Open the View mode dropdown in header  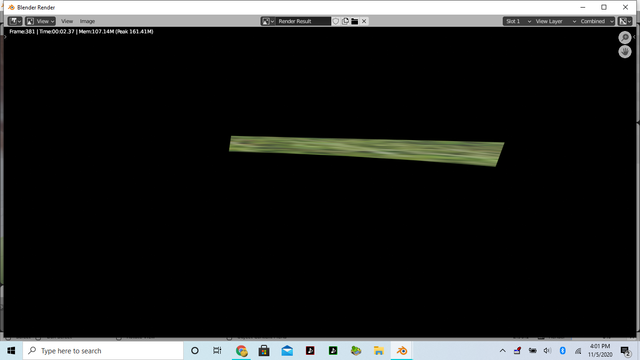click(x=40, y=21)
